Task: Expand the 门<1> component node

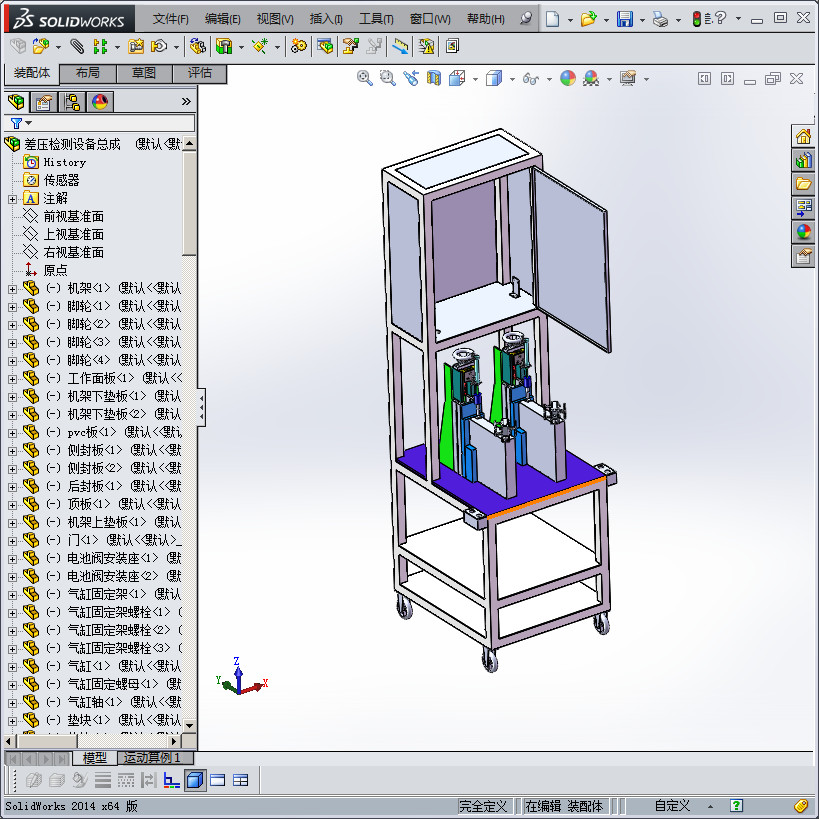Action: [x=12, y=541]
